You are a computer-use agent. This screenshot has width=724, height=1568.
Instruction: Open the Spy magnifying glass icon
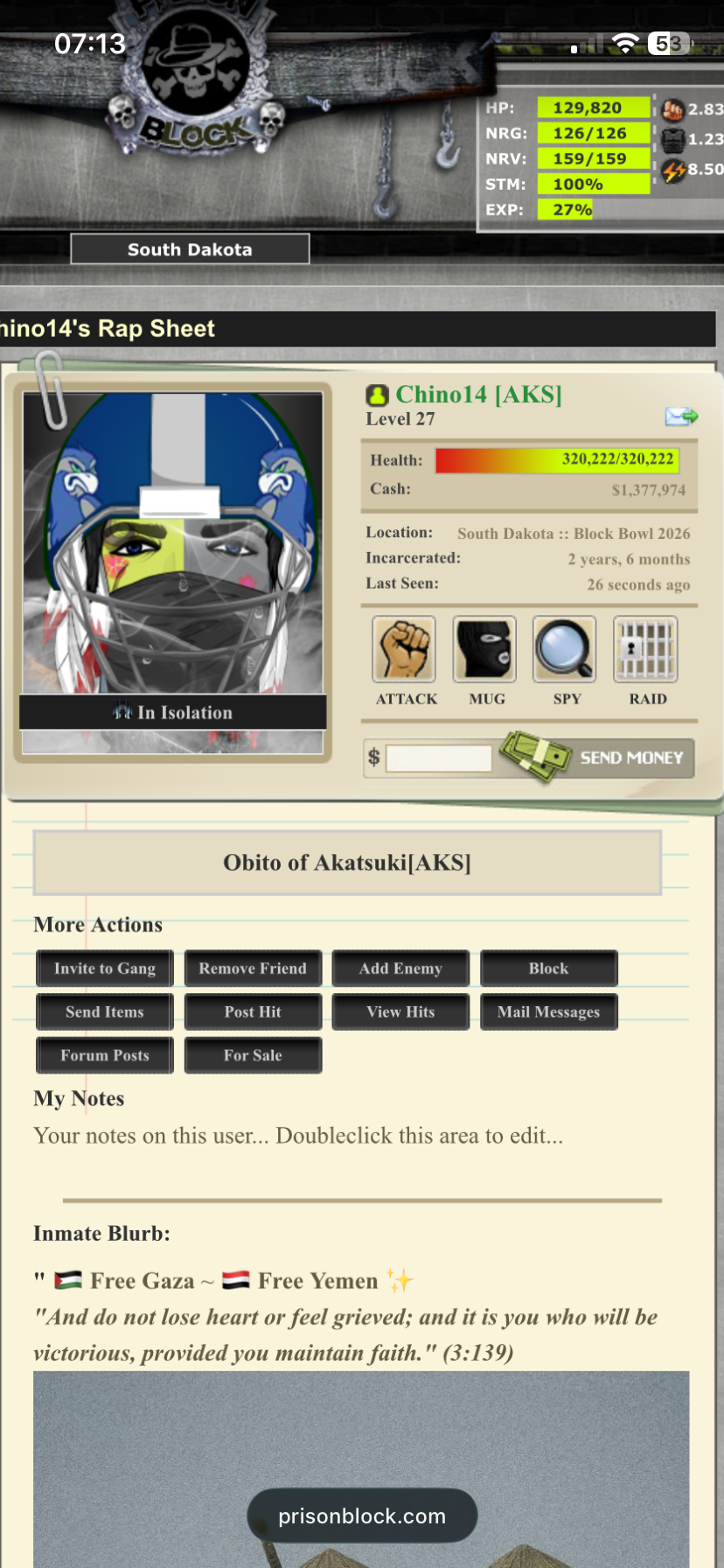coord(565,649)
